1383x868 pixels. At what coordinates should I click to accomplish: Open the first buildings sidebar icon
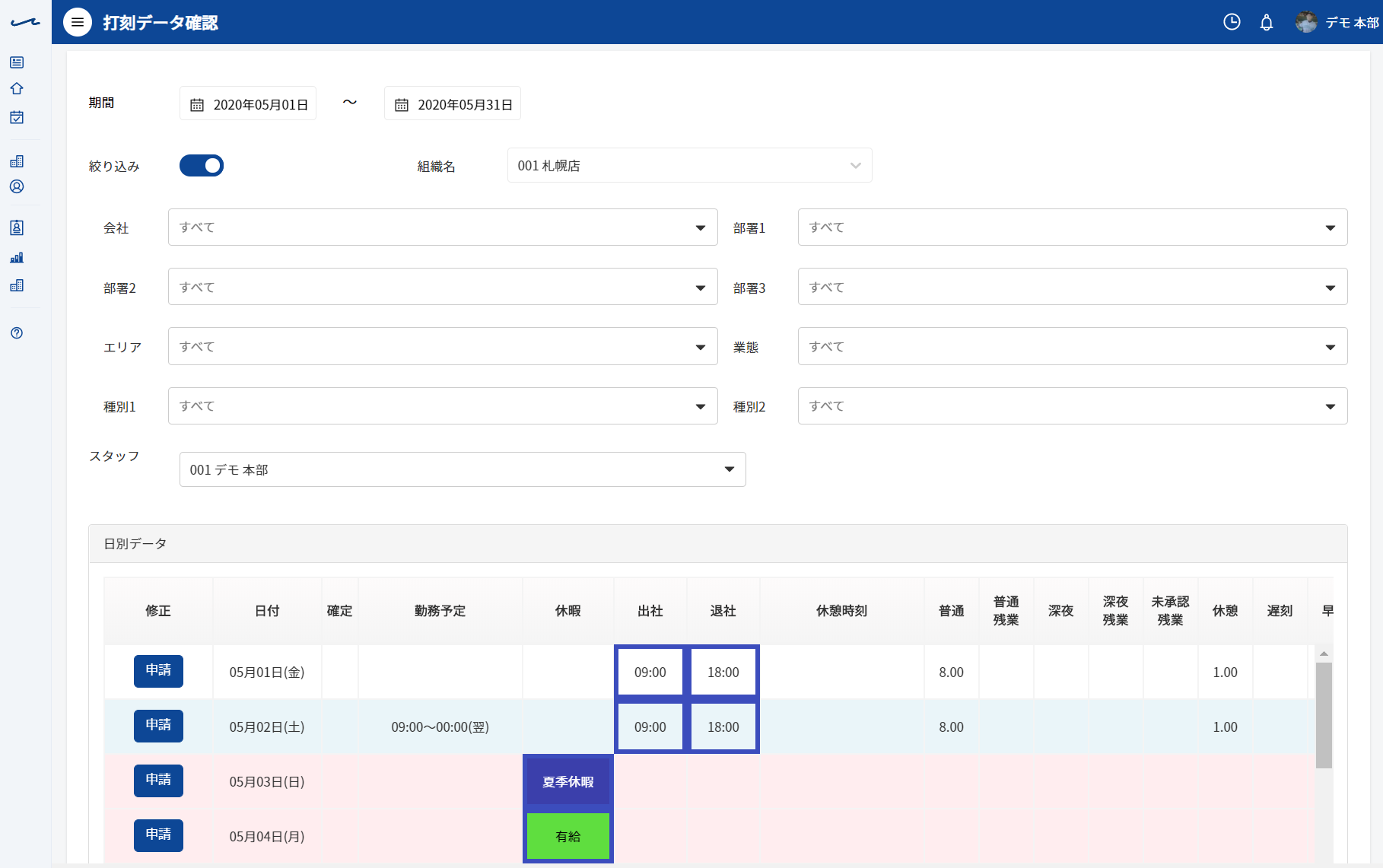click(17, 161)
